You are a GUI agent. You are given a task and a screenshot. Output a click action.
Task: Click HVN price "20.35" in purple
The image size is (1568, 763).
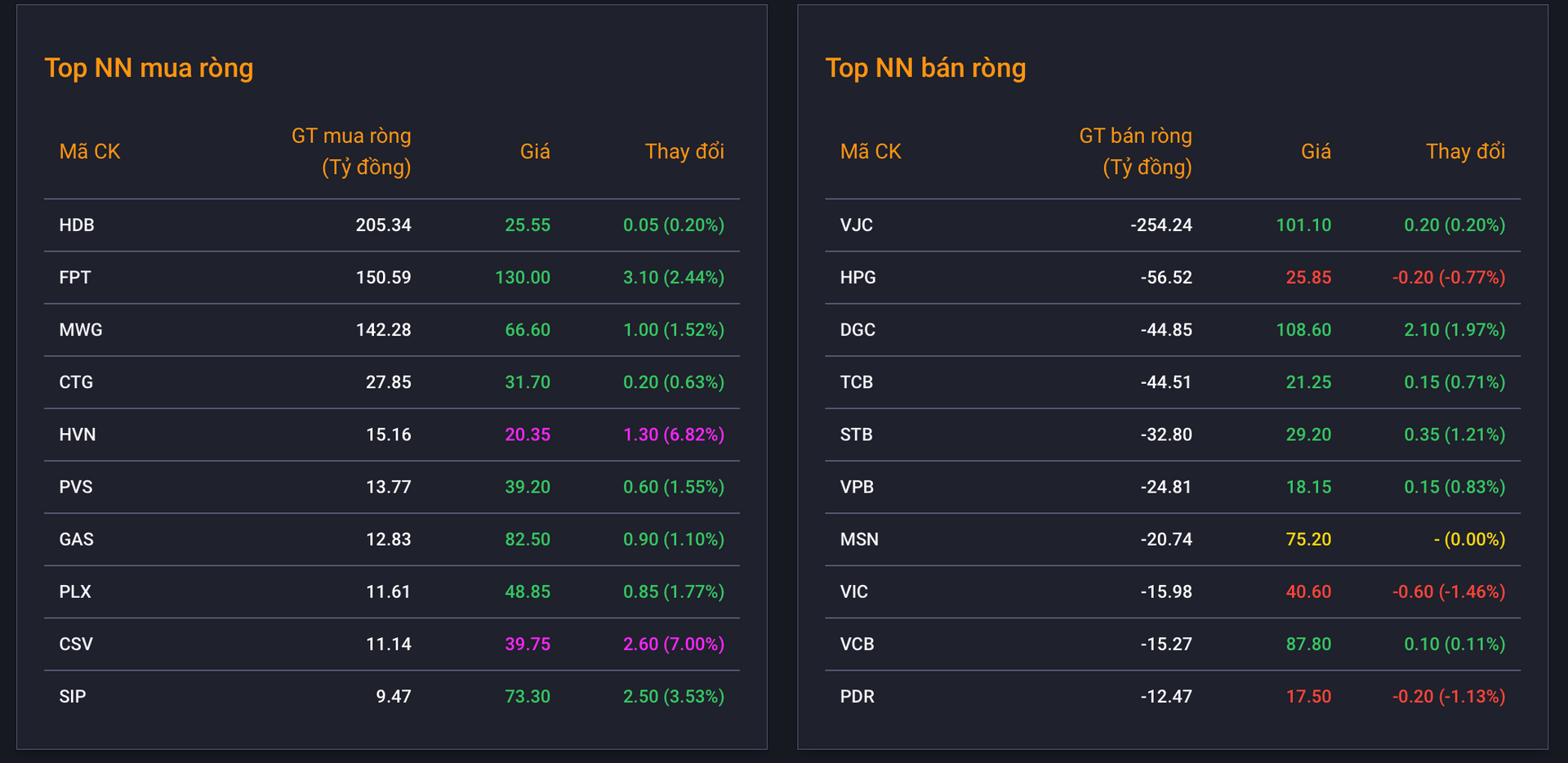click(528, 434)
